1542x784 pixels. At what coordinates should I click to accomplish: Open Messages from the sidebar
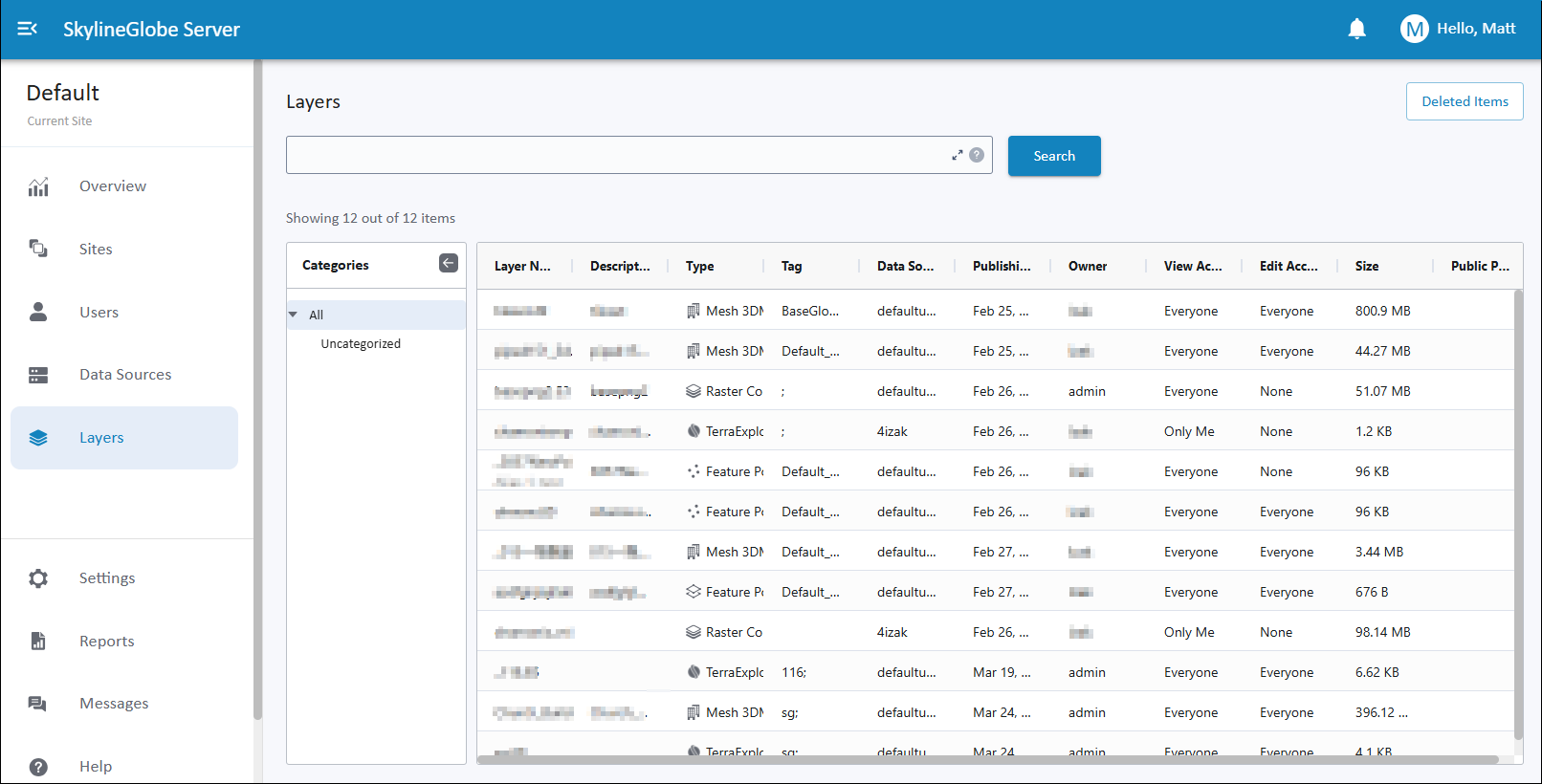tap(114, 704)
